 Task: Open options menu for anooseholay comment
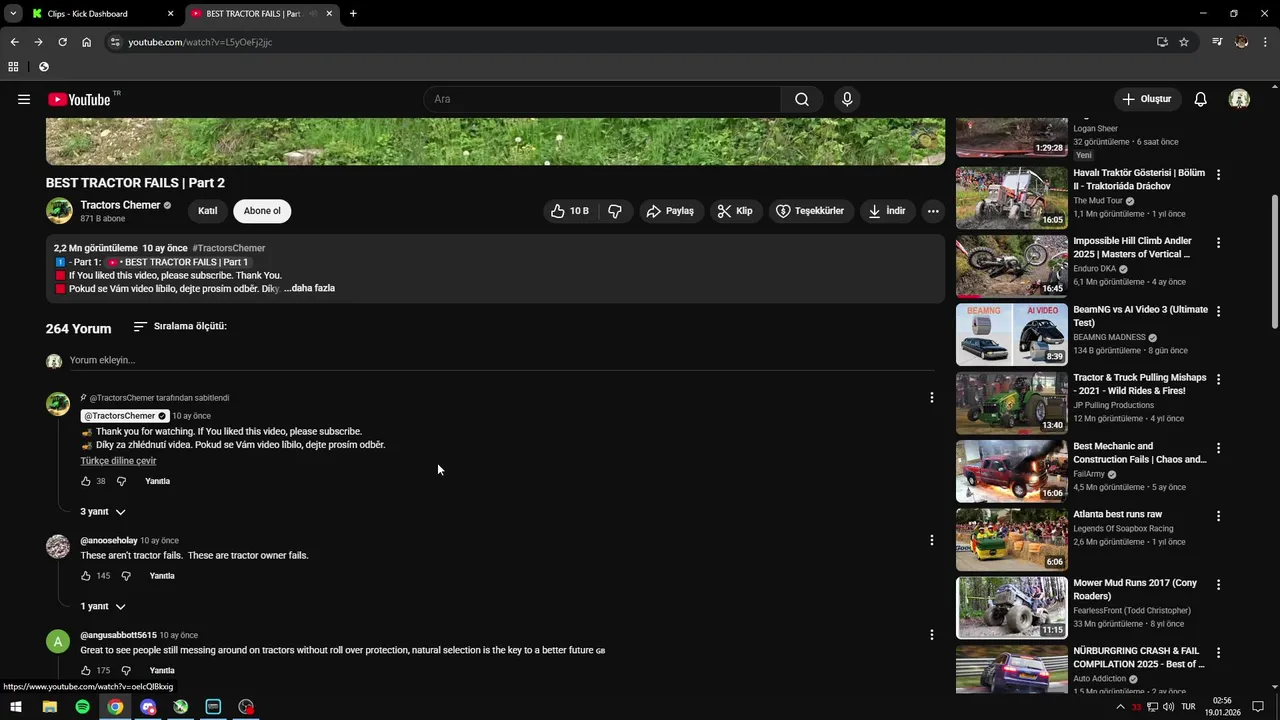[932, 540]
